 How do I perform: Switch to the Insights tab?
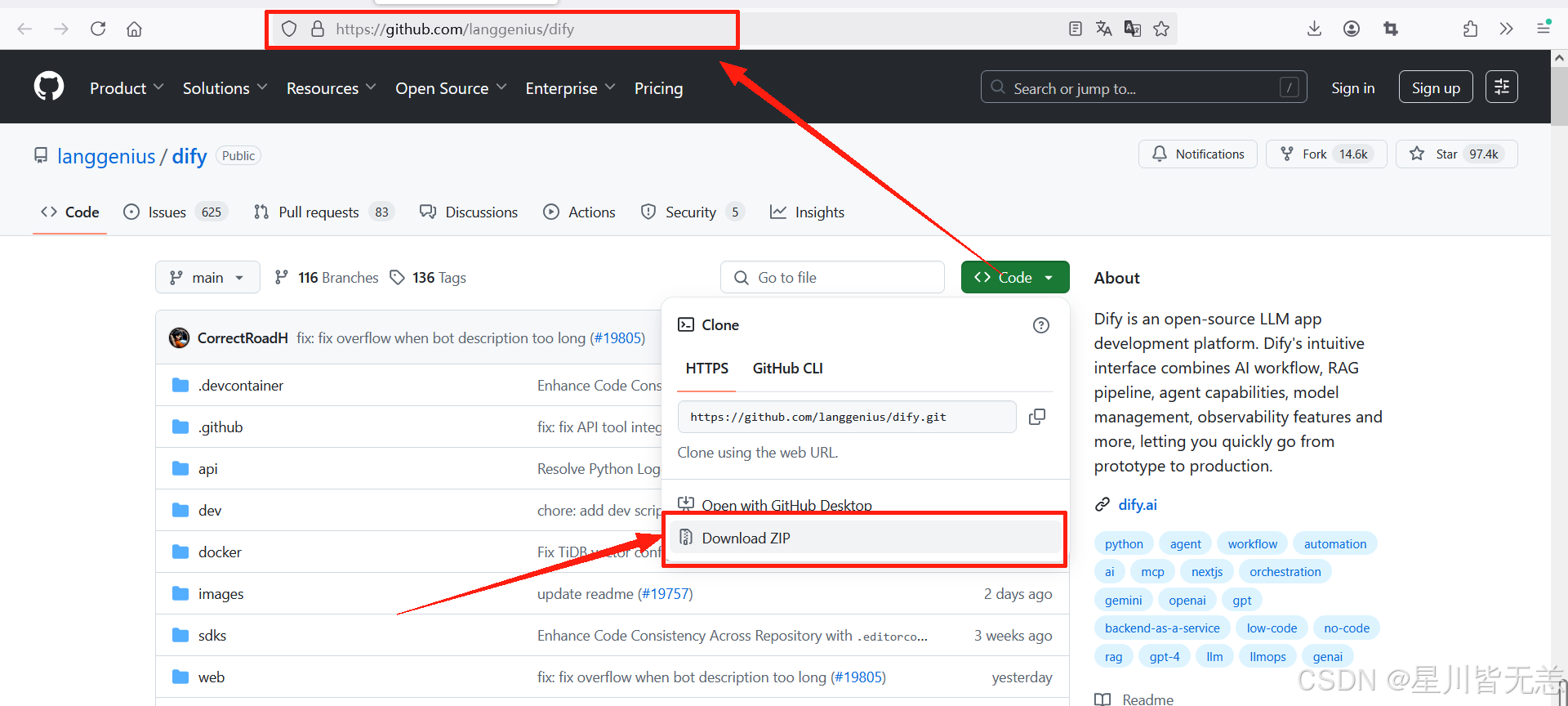807,212
